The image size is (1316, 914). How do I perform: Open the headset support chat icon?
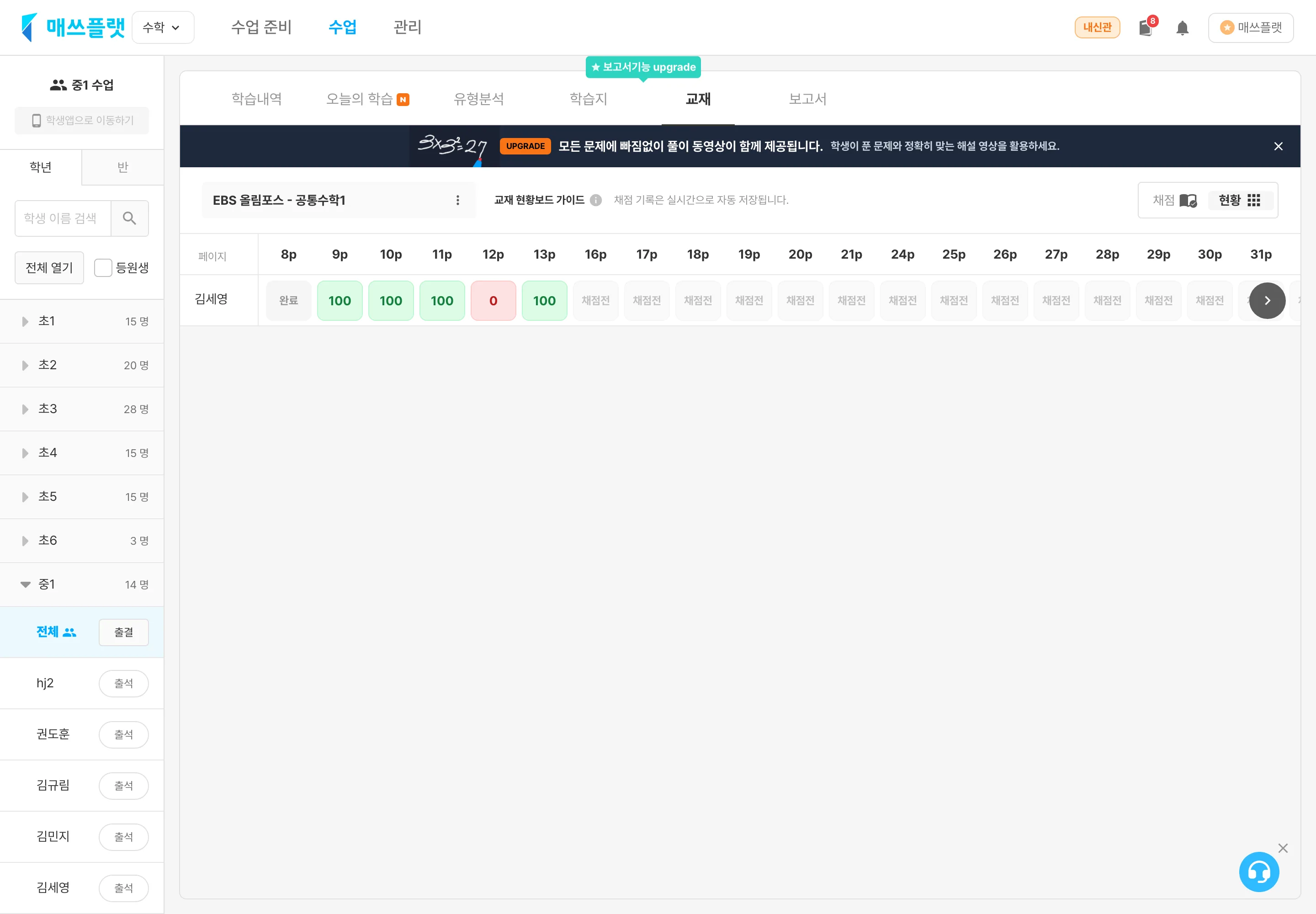click(1259, 871)
